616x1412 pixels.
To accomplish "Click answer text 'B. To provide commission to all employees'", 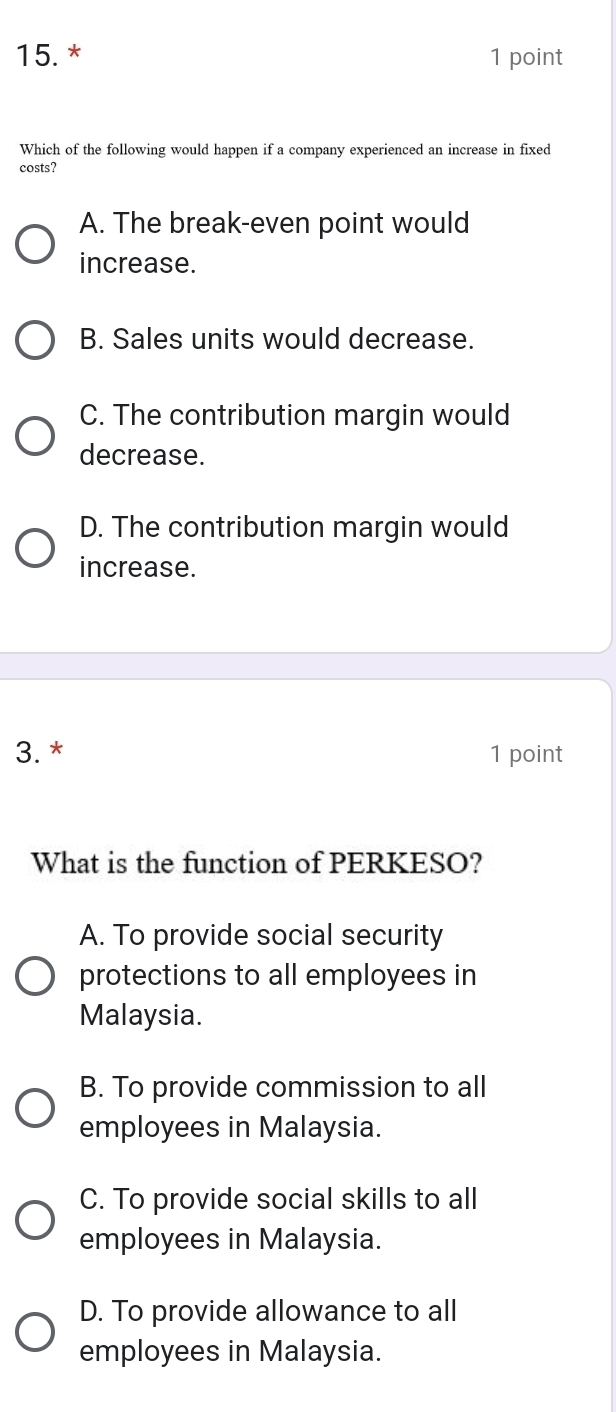I will coord(282,1107).
